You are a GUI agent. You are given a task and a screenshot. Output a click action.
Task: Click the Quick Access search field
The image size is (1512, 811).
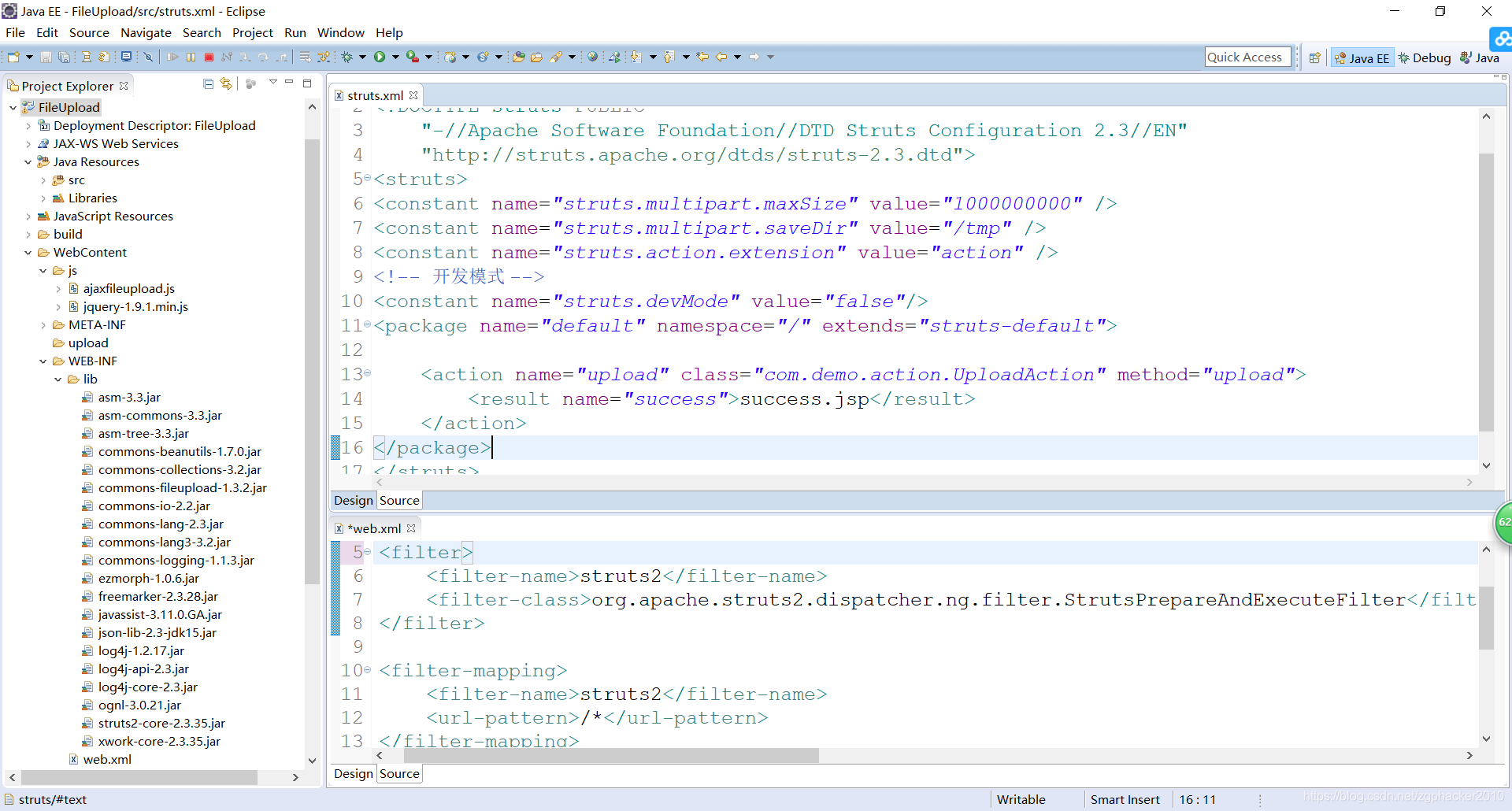[x=1247, y=57]
